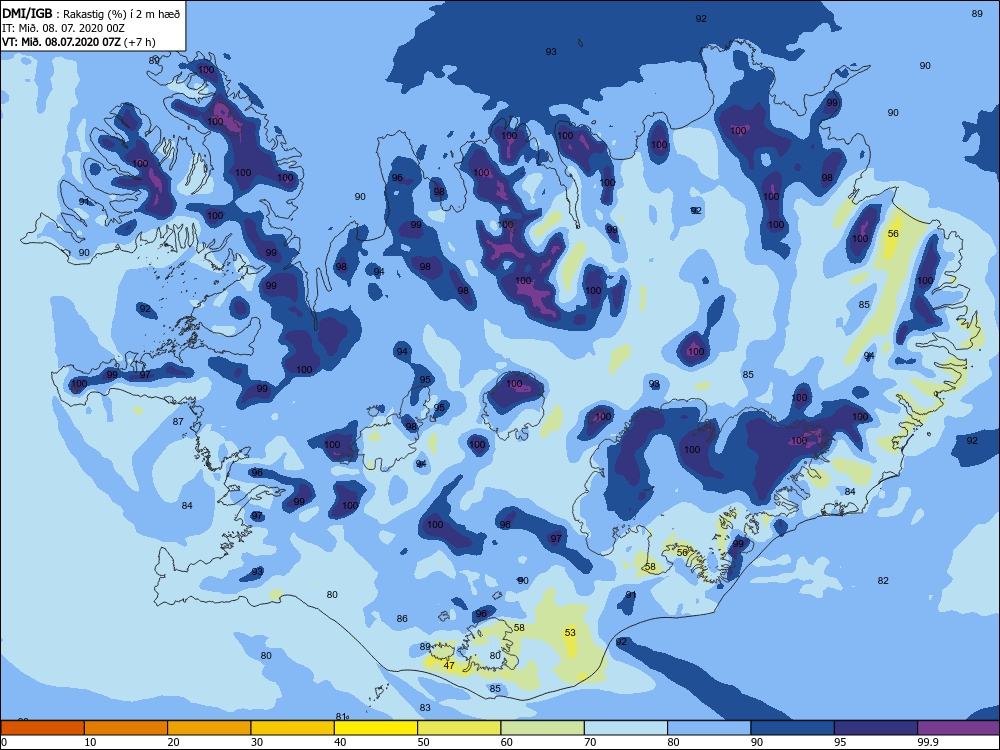1000x750 pixels.
Task: Click the legend scale label 0
Action: pyautogui.click(x=4, y=742)
